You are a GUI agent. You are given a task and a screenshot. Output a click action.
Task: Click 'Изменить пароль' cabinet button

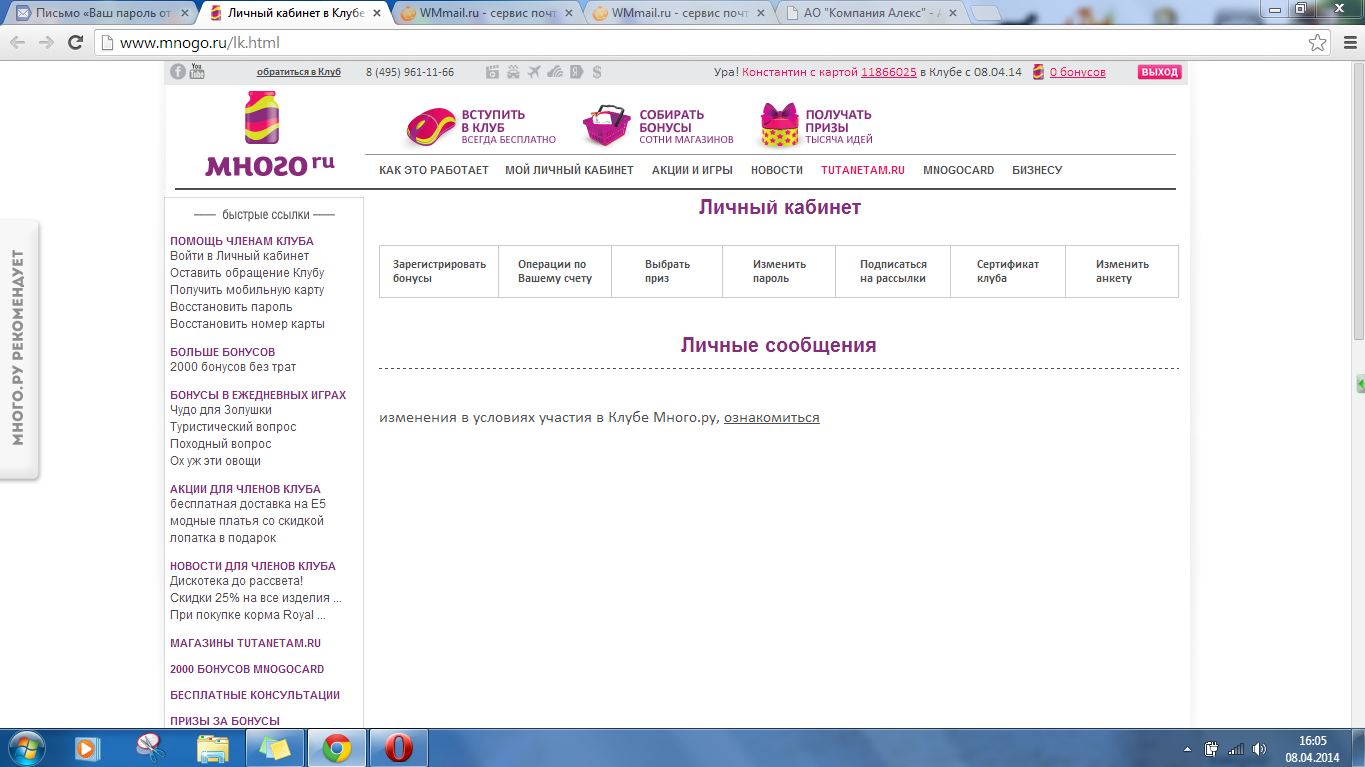coord(779,271)
